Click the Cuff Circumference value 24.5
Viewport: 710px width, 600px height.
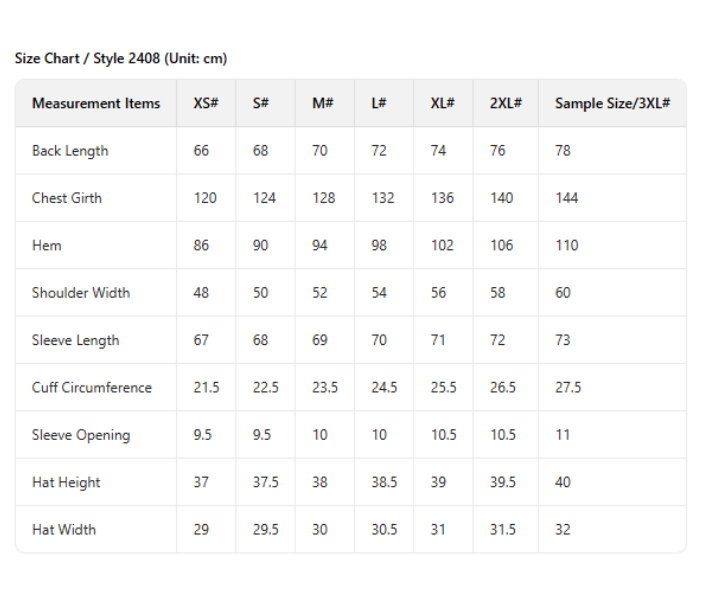tap(385, 388)
